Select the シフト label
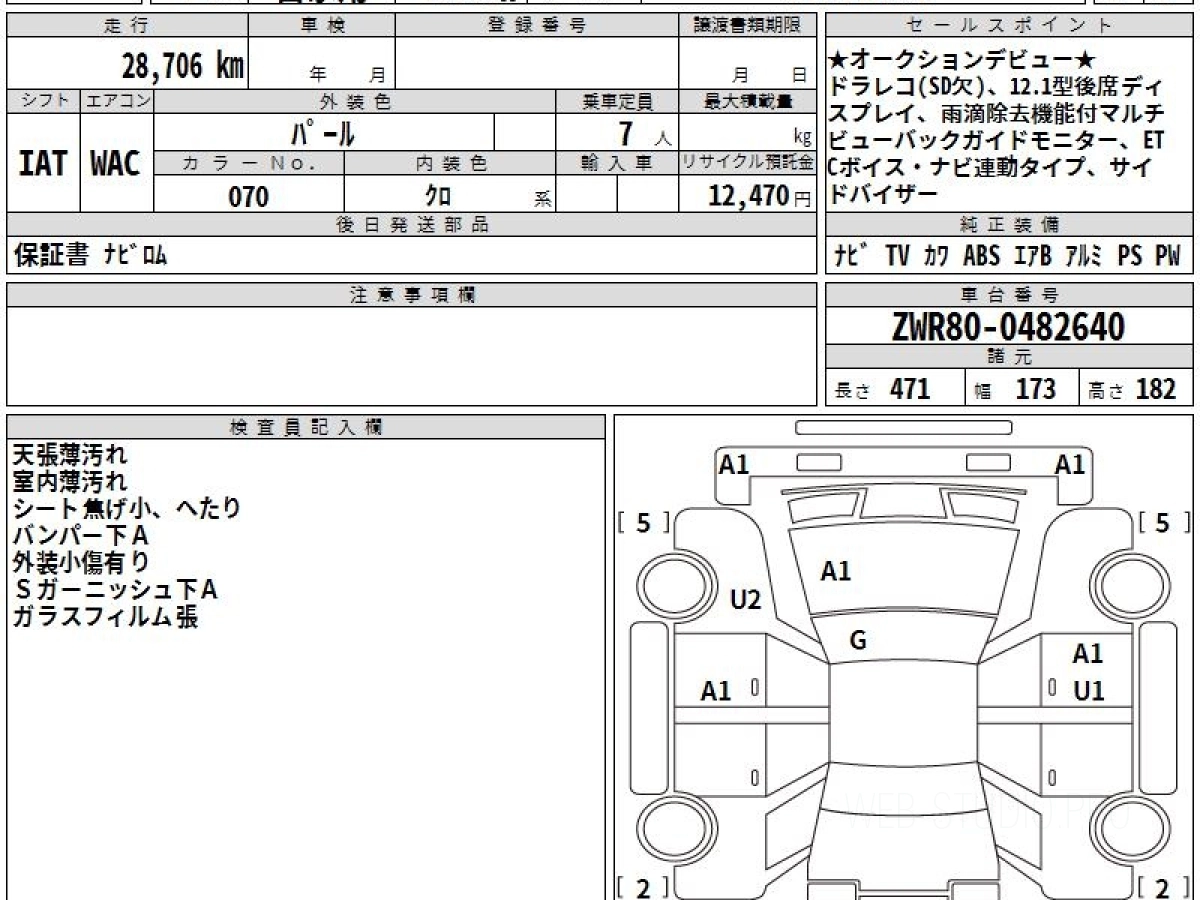This screenshot has width=1200, height=900. (x=44, y=101)
